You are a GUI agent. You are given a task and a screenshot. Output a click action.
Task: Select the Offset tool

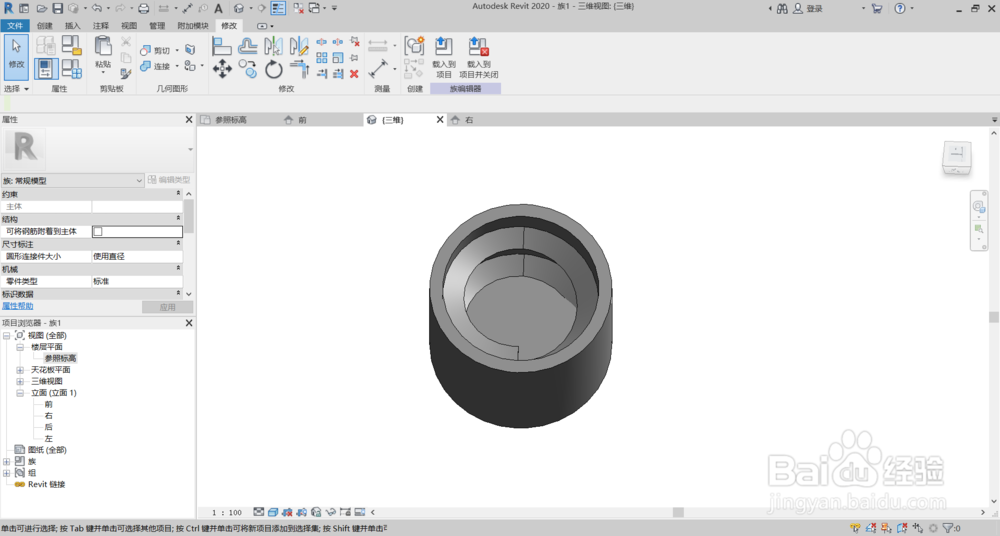tap(247, 46)
